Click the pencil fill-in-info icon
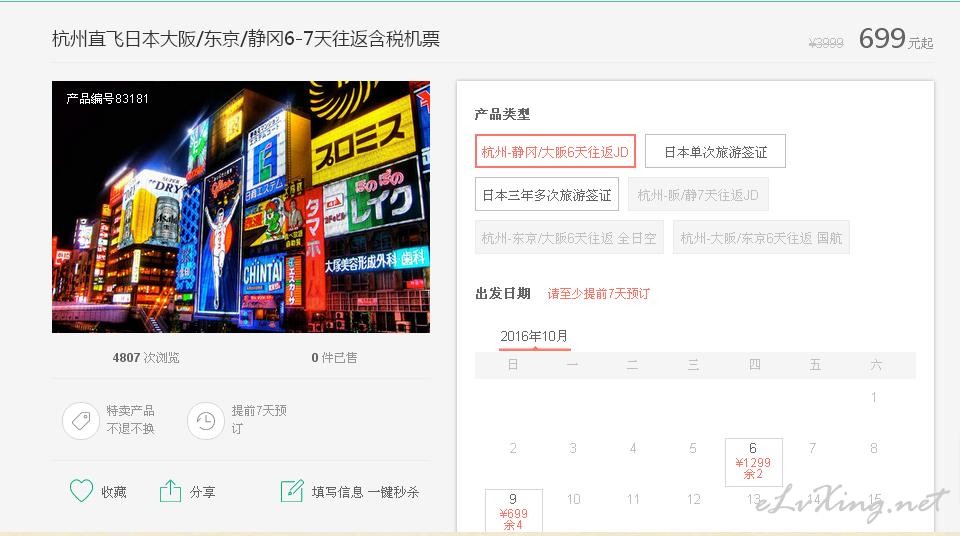Viewport: 960px width, 536px height. tap(292, 491)
